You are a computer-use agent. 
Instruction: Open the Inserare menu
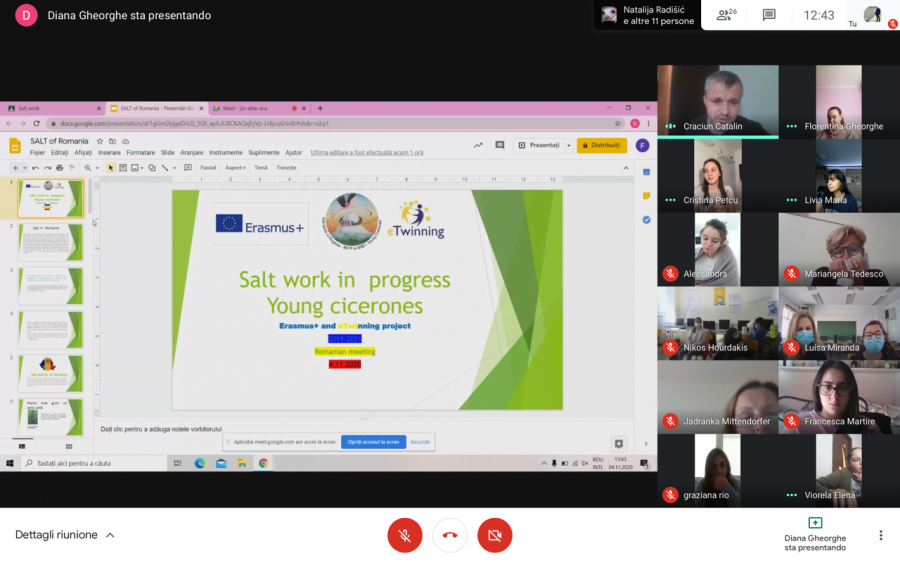109,153
